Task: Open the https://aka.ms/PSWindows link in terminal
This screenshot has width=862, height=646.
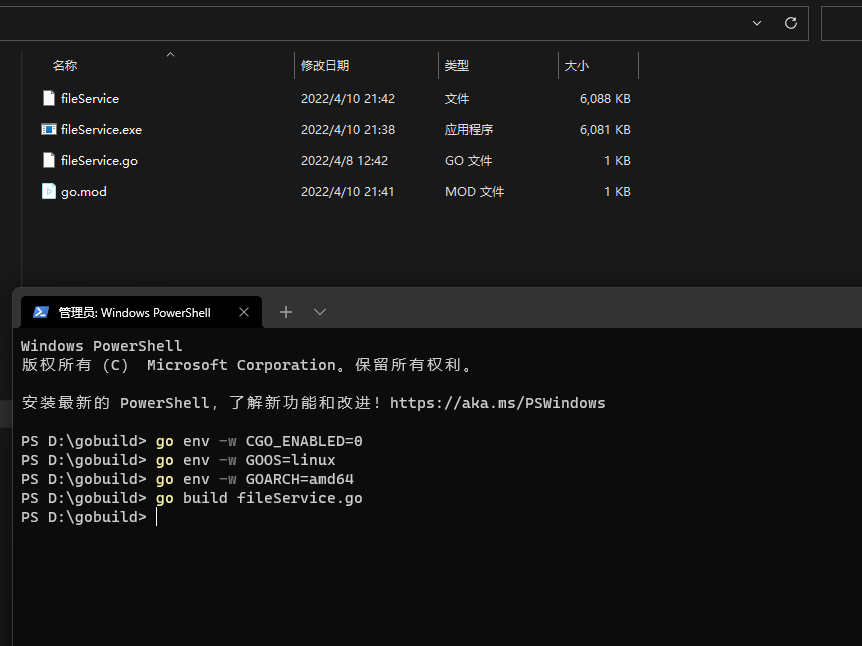Action: 498,403
